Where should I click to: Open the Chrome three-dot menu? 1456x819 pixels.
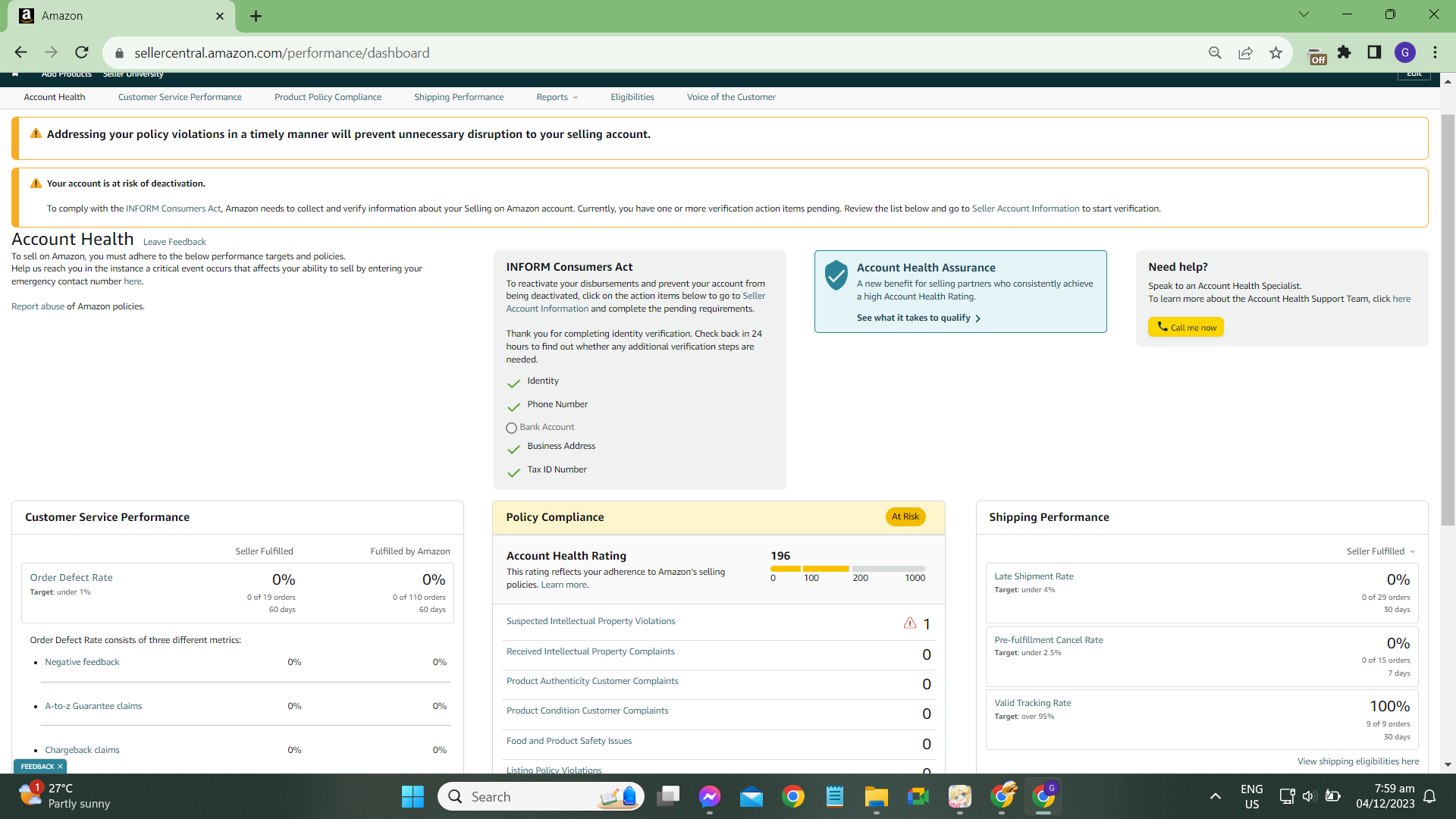tap(1435, 52)
